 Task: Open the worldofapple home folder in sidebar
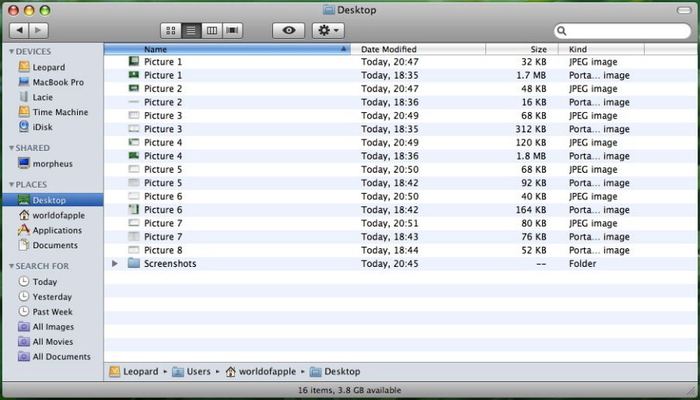click(52, 215)
